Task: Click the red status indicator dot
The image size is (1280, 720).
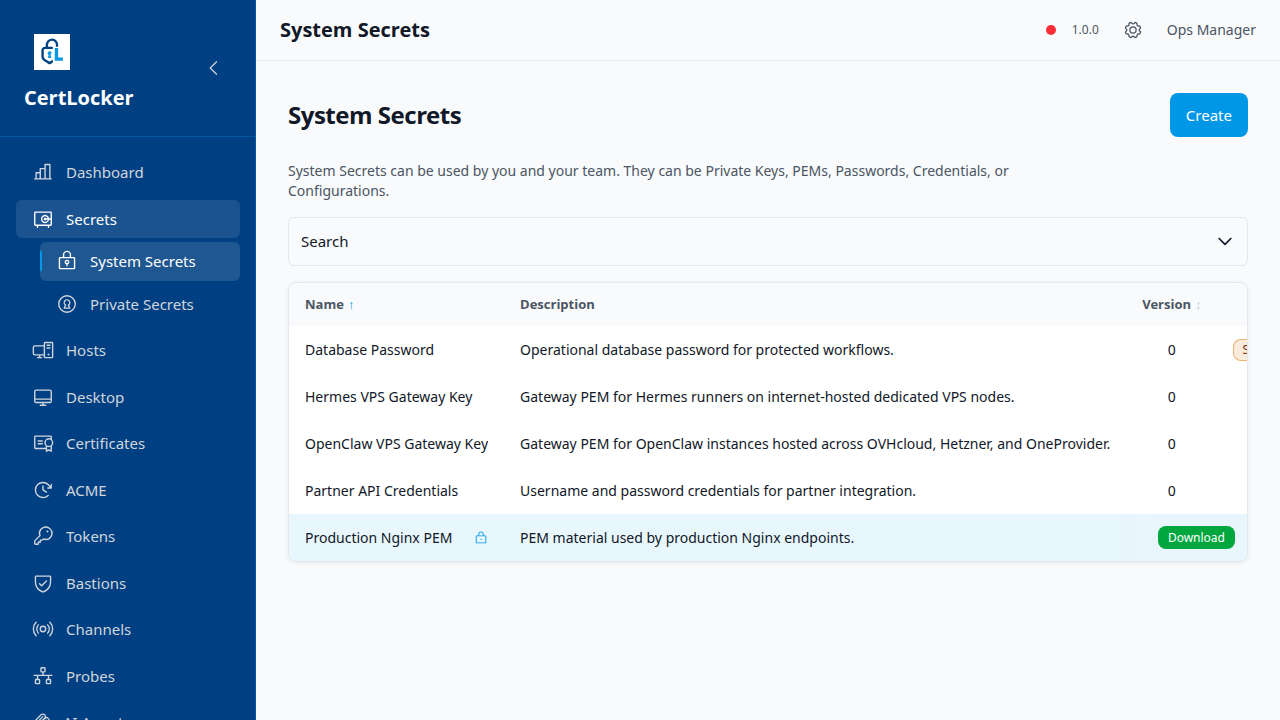Action: [1051, 30]
